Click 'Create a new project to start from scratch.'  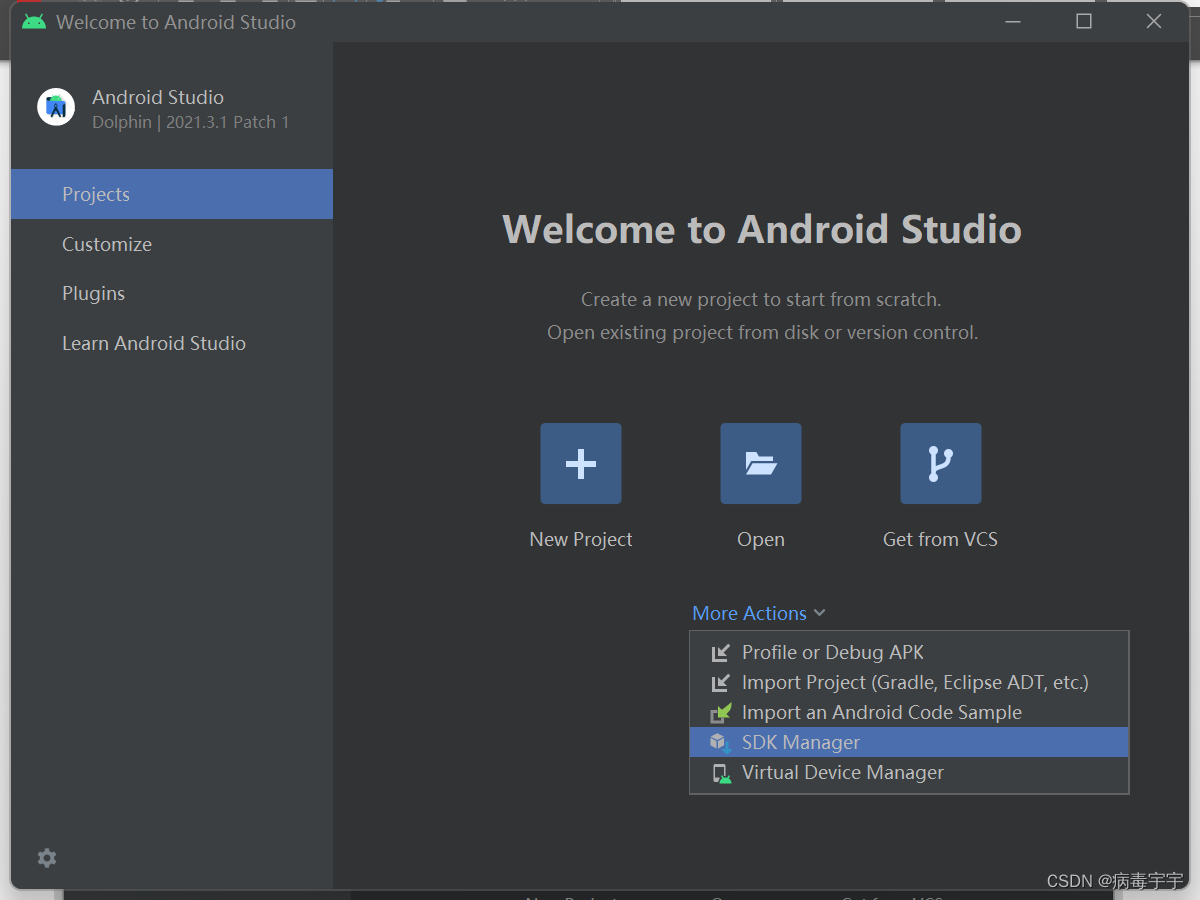761,299
